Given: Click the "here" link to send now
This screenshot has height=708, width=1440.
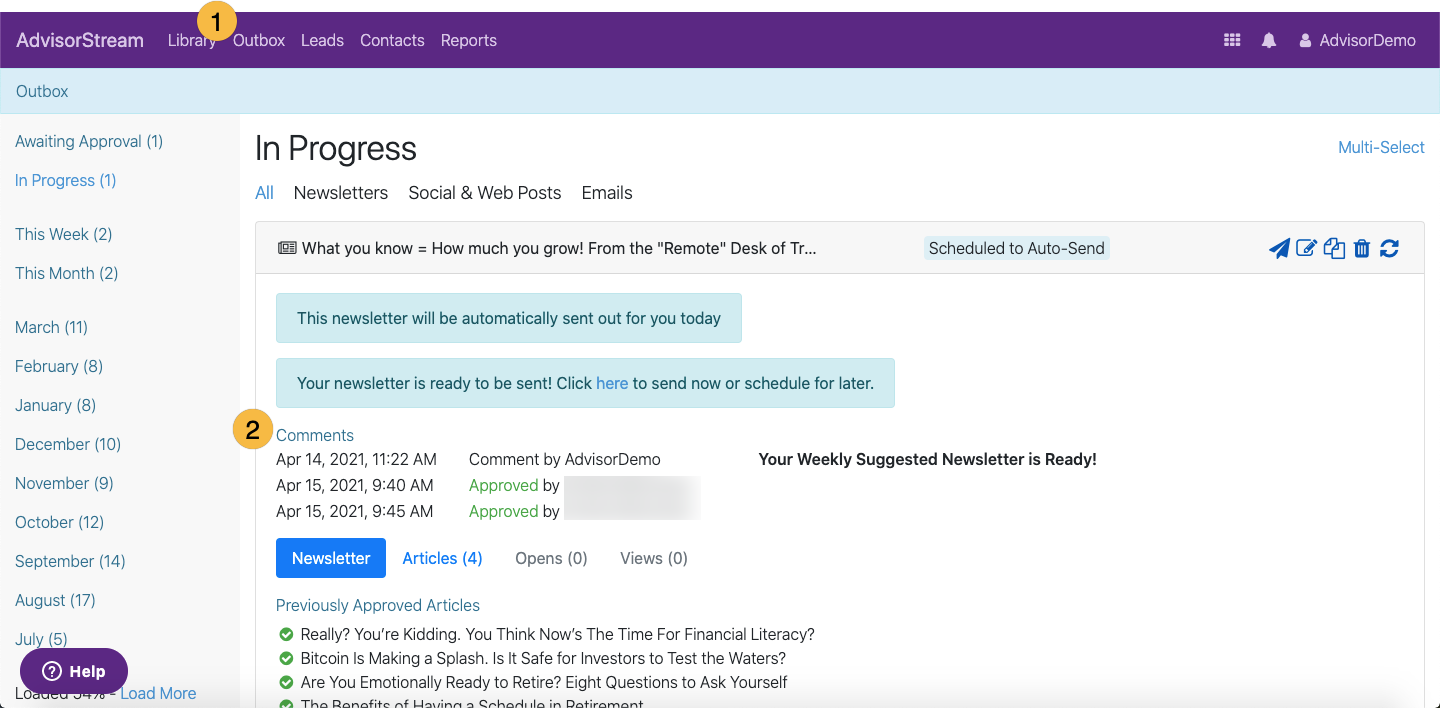Looking at the screenshot, I should [612, 383].
